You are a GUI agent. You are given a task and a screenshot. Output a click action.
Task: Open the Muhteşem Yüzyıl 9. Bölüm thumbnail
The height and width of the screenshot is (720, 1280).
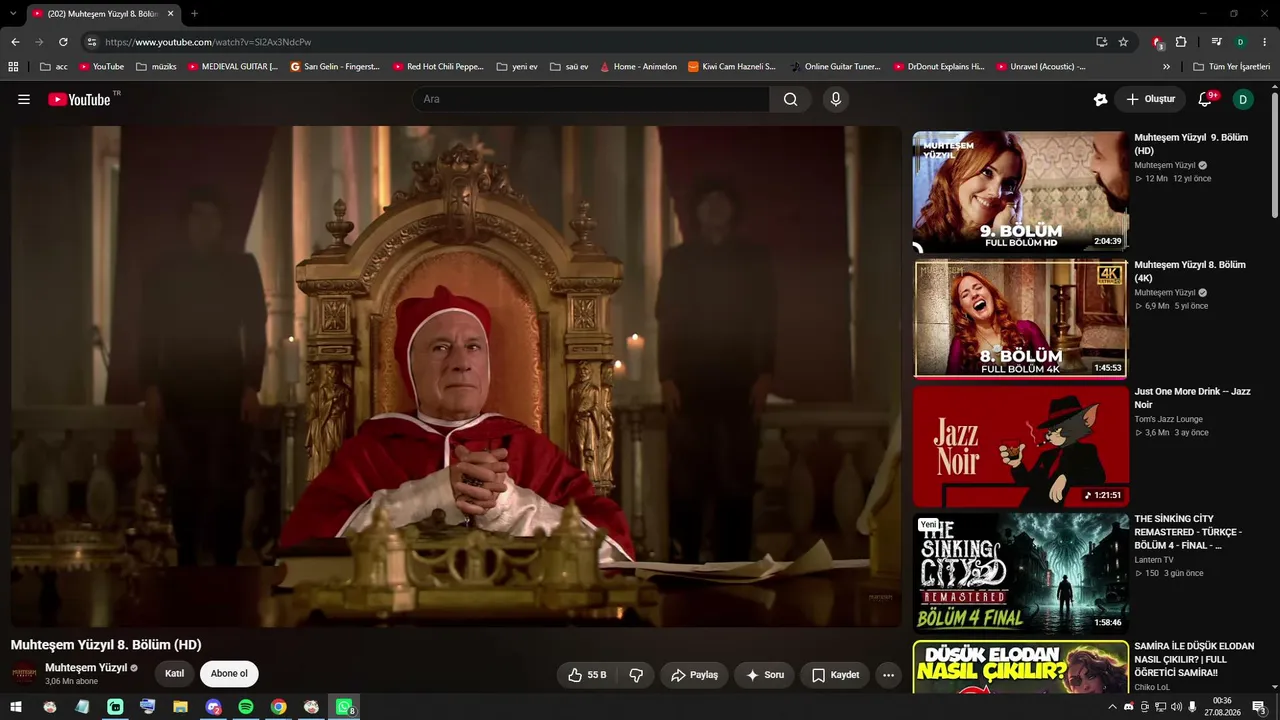[1021, 191]
